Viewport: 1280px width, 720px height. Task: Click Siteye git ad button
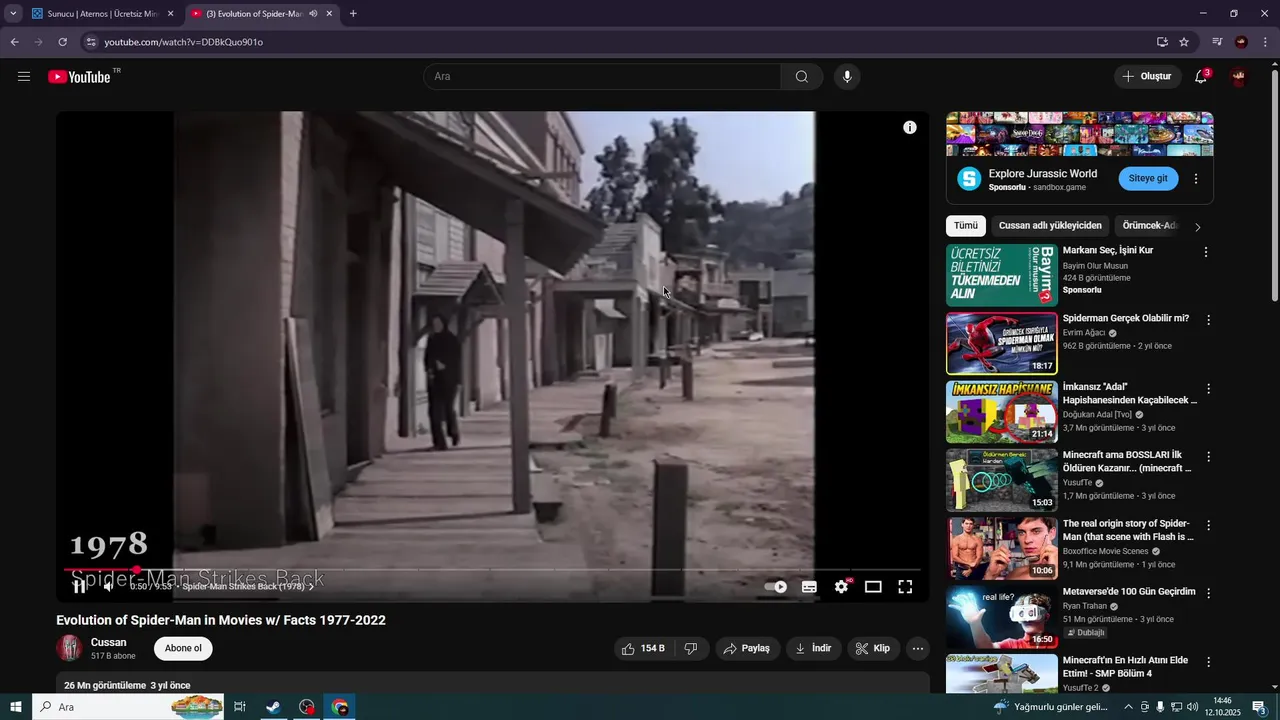(1148, 179)
